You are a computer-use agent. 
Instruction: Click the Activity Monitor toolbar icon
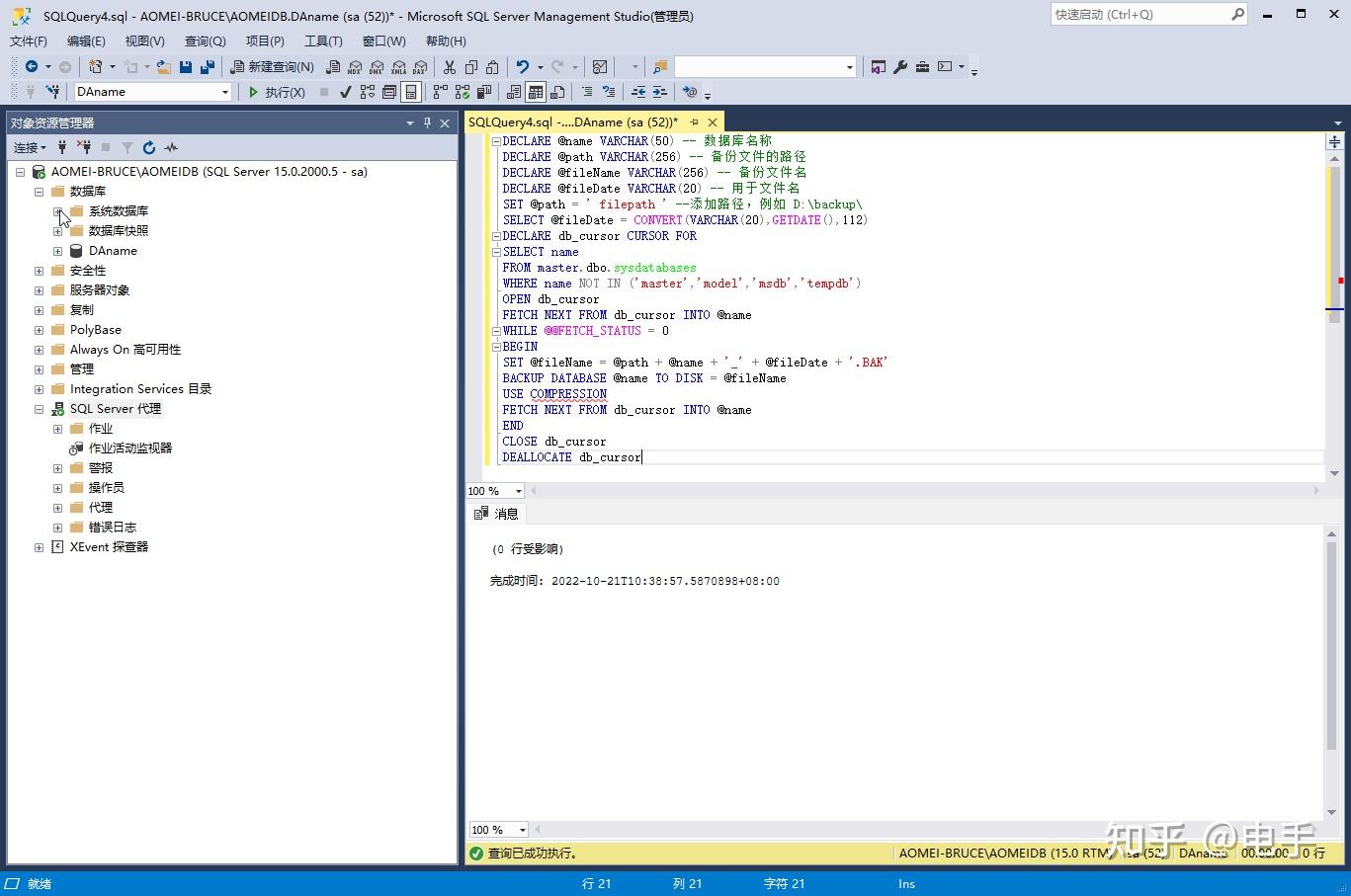[600, 66]
